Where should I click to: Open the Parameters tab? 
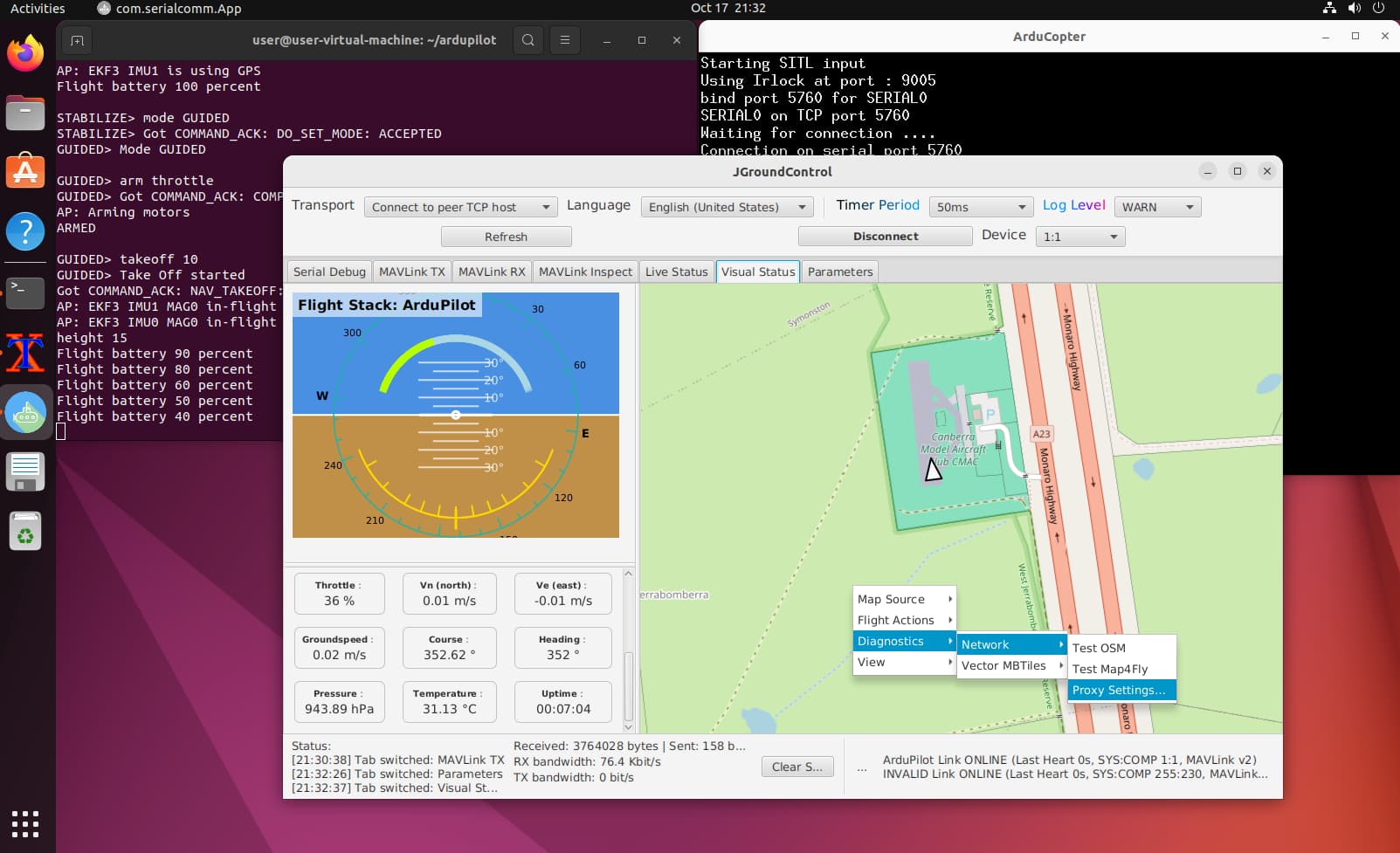pyautogui.click(x=839, y=272)
